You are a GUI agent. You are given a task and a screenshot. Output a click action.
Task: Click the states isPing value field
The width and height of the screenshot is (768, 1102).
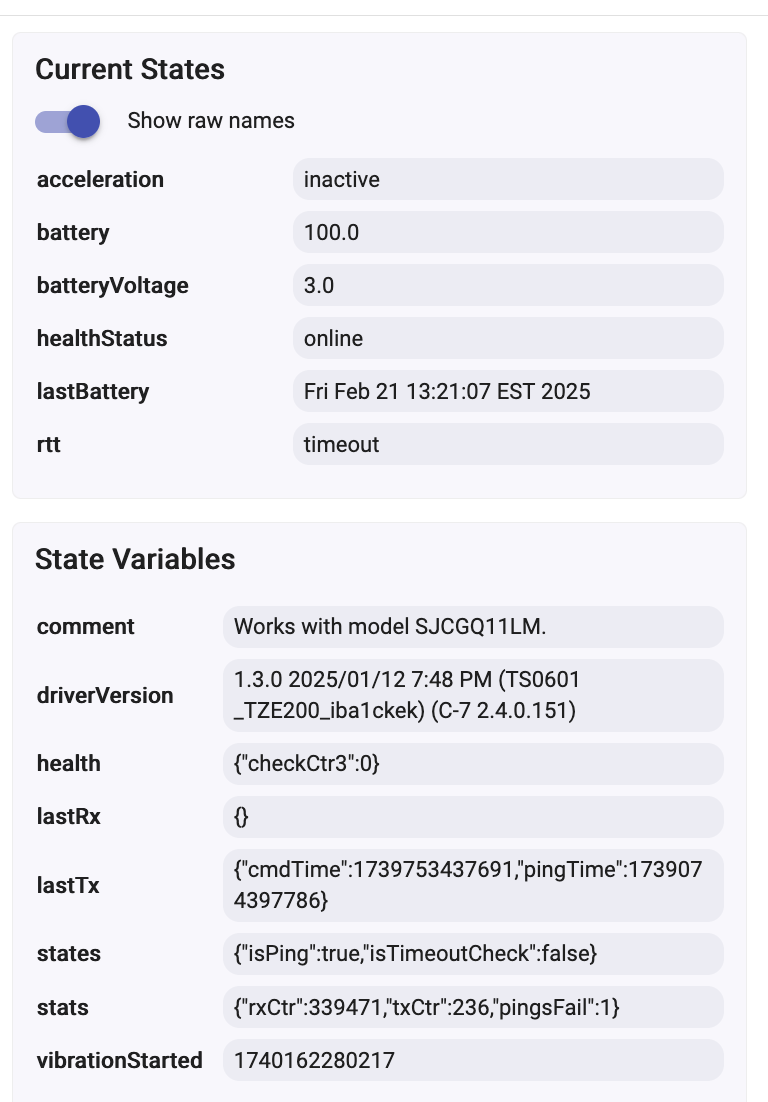tap(415, 954)
